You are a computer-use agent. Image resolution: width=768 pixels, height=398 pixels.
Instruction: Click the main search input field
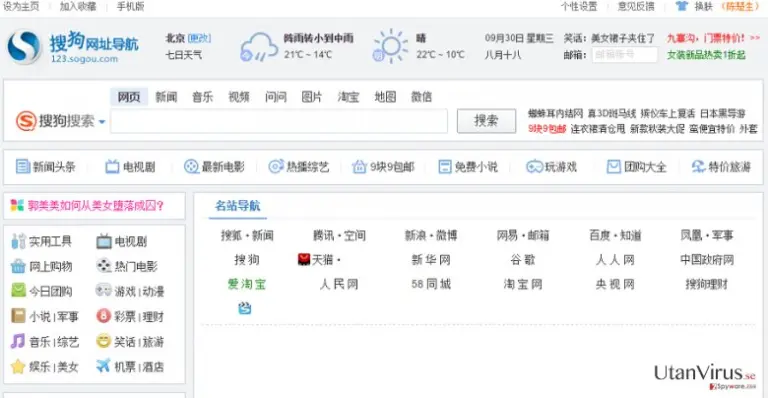[279, 121]
